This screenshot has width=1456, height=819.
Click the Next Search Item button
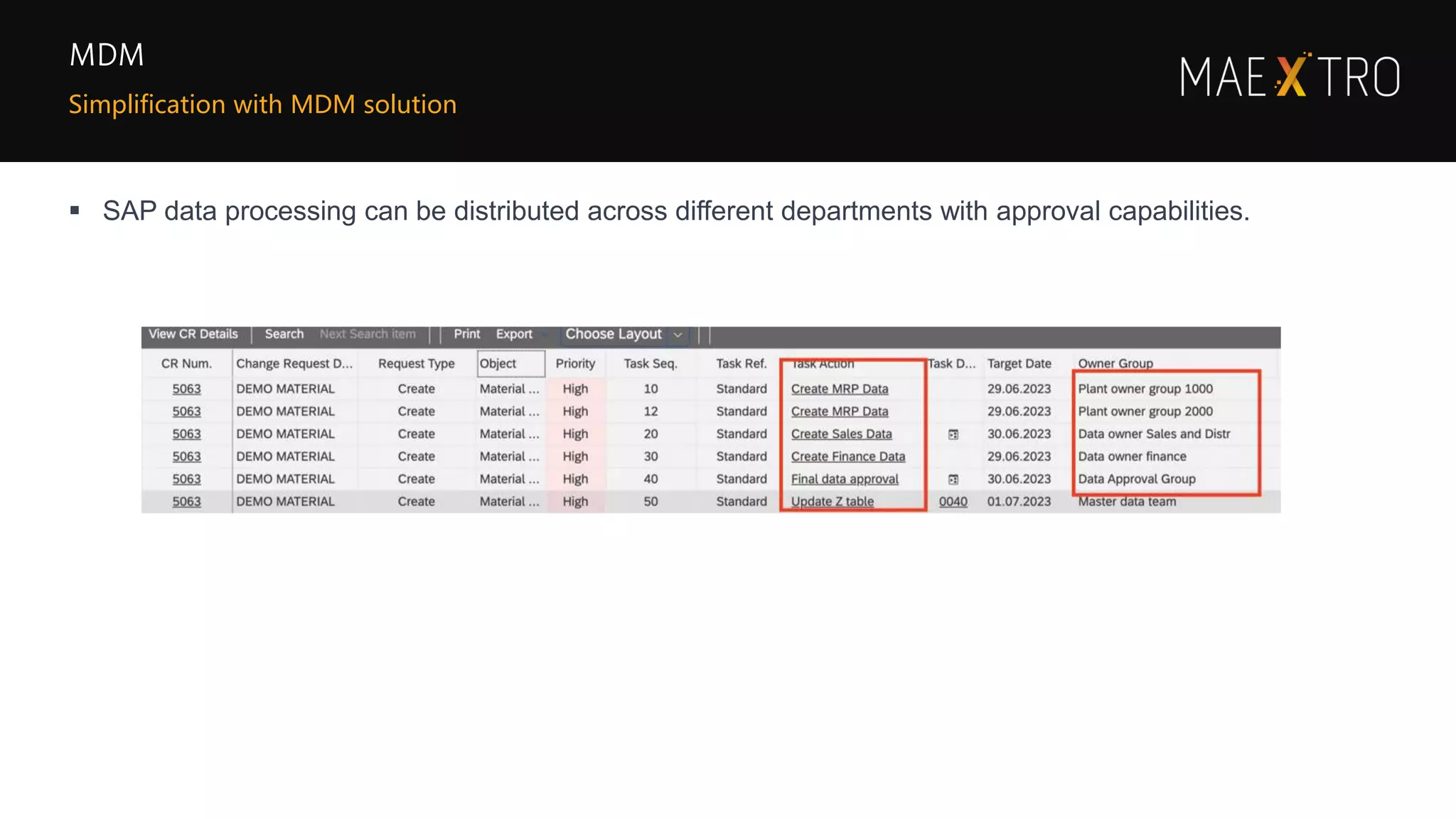point(368,334)
